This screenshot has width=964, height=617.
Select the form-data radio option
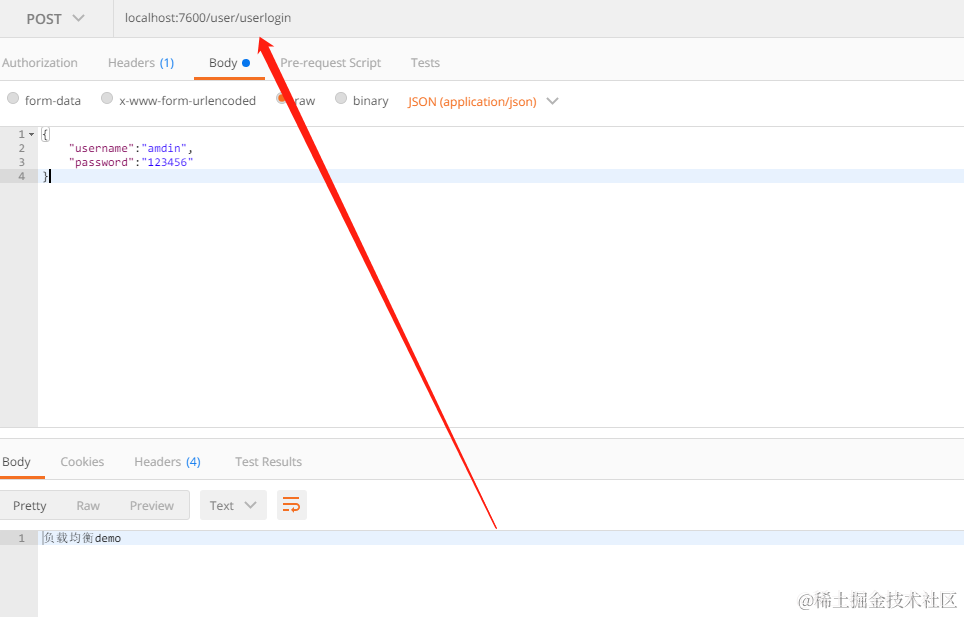[13, 98]
